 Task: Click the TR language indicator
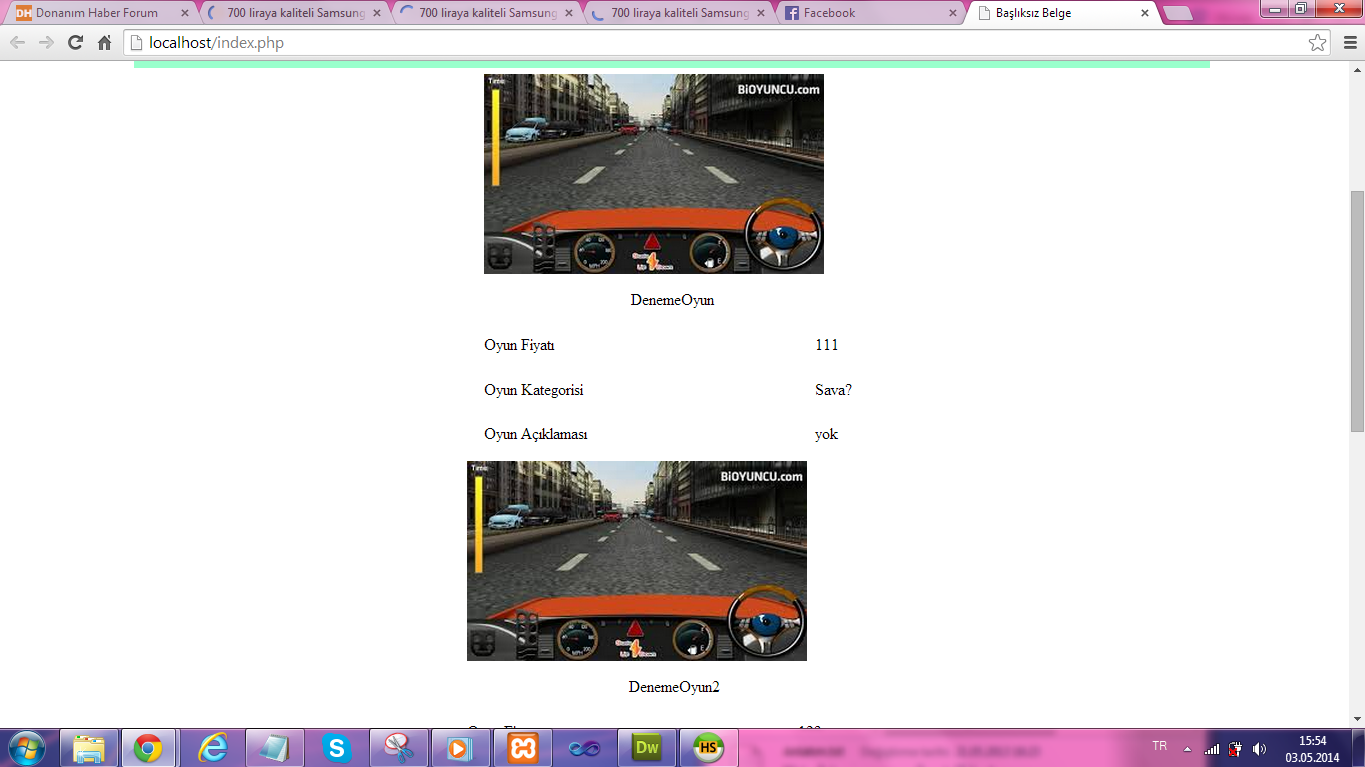(x=1160, y=746)
